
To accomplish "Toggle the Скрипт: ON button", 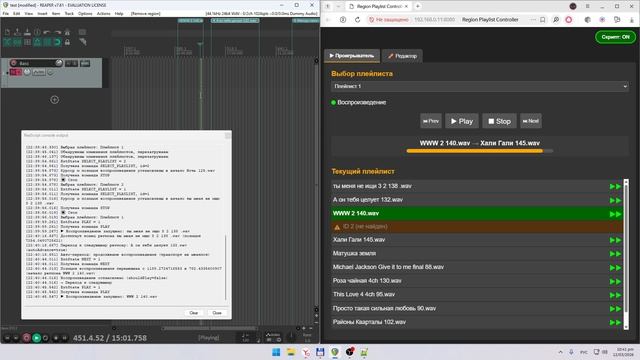I will (x=615, y=37).
